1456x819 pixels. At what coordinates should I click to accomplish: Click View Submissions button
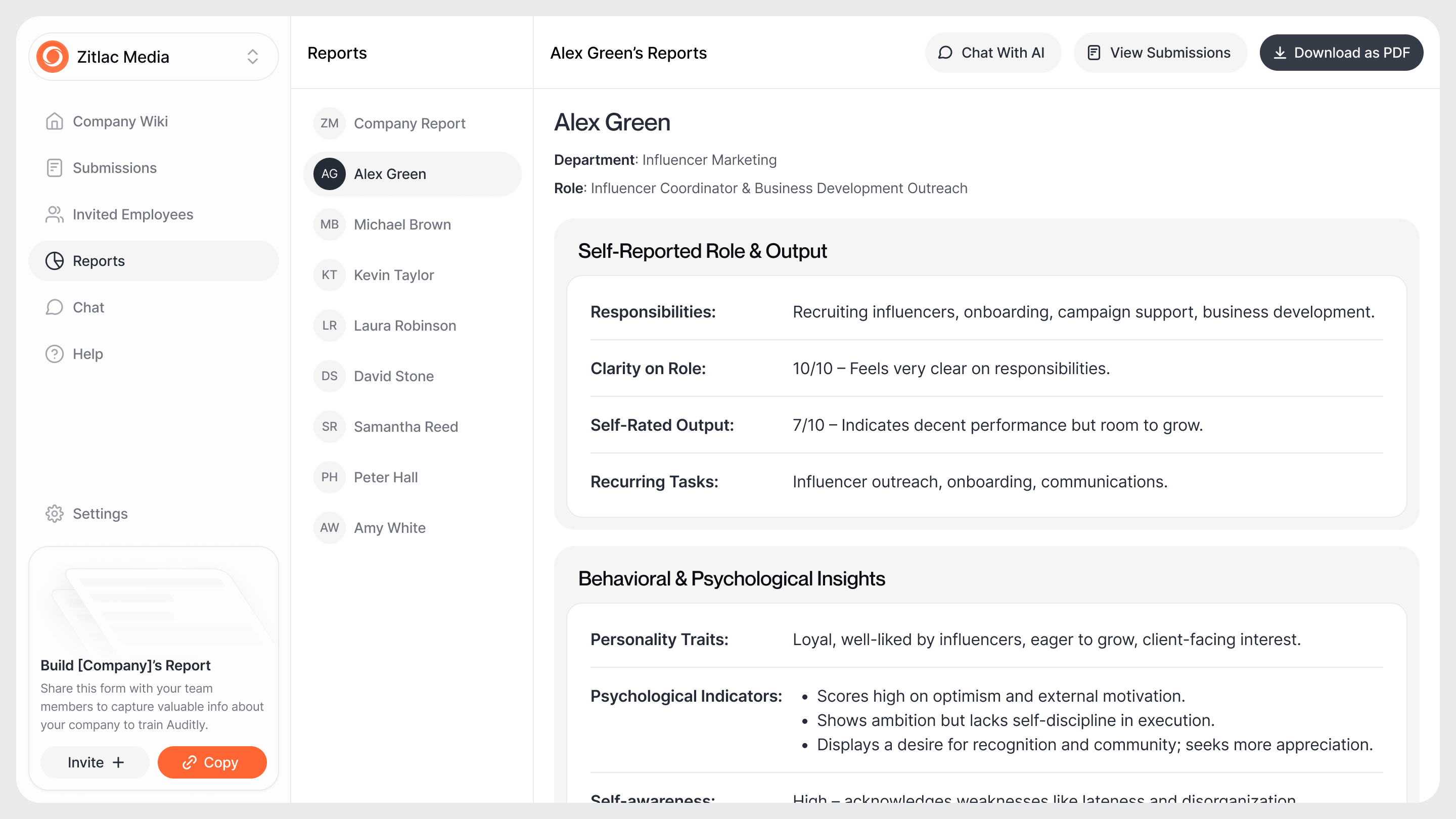(x=1159, y=53)
